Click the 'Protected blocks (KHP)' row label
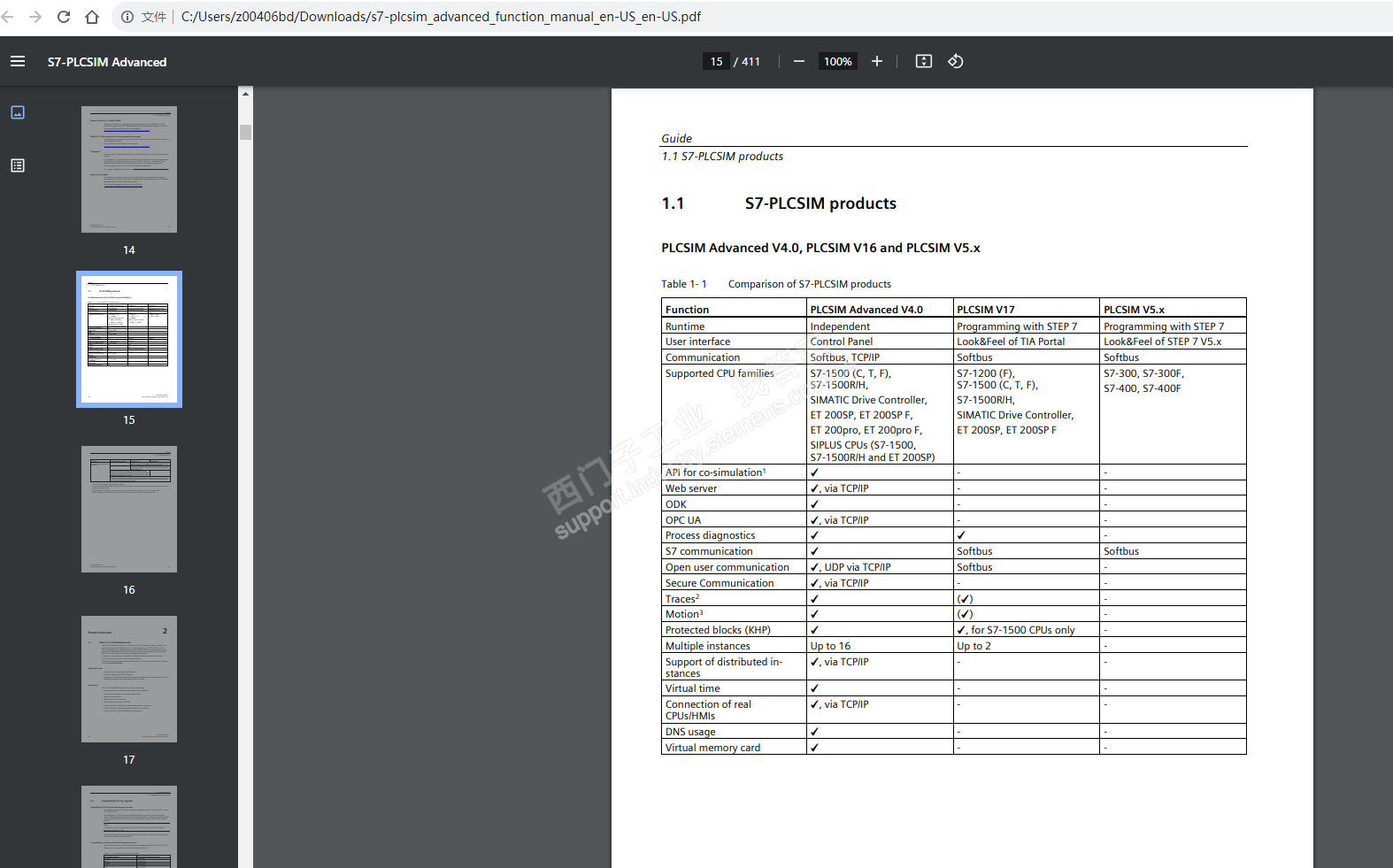This screenshot has height=868, width=1393. (718, 630)
